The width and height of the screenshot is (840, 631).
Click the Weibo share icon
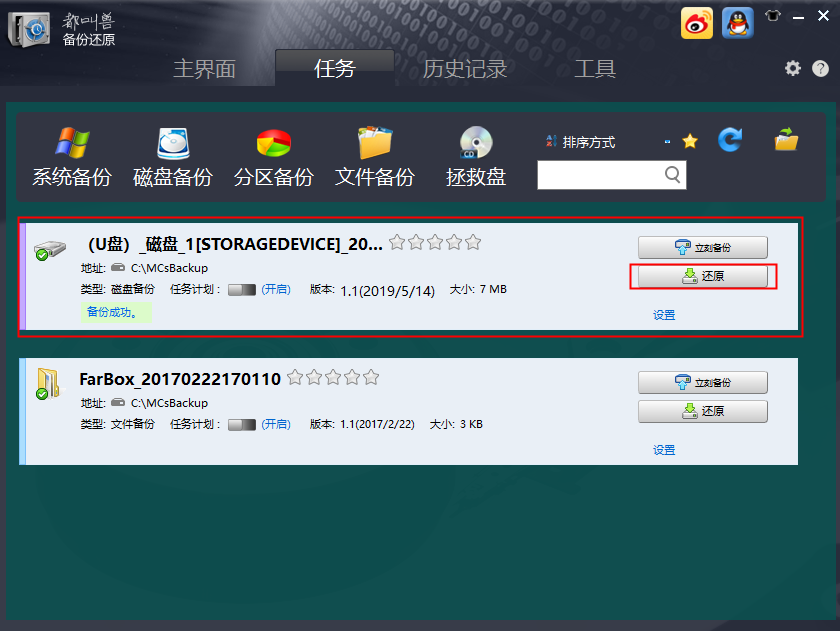point(696,23)
